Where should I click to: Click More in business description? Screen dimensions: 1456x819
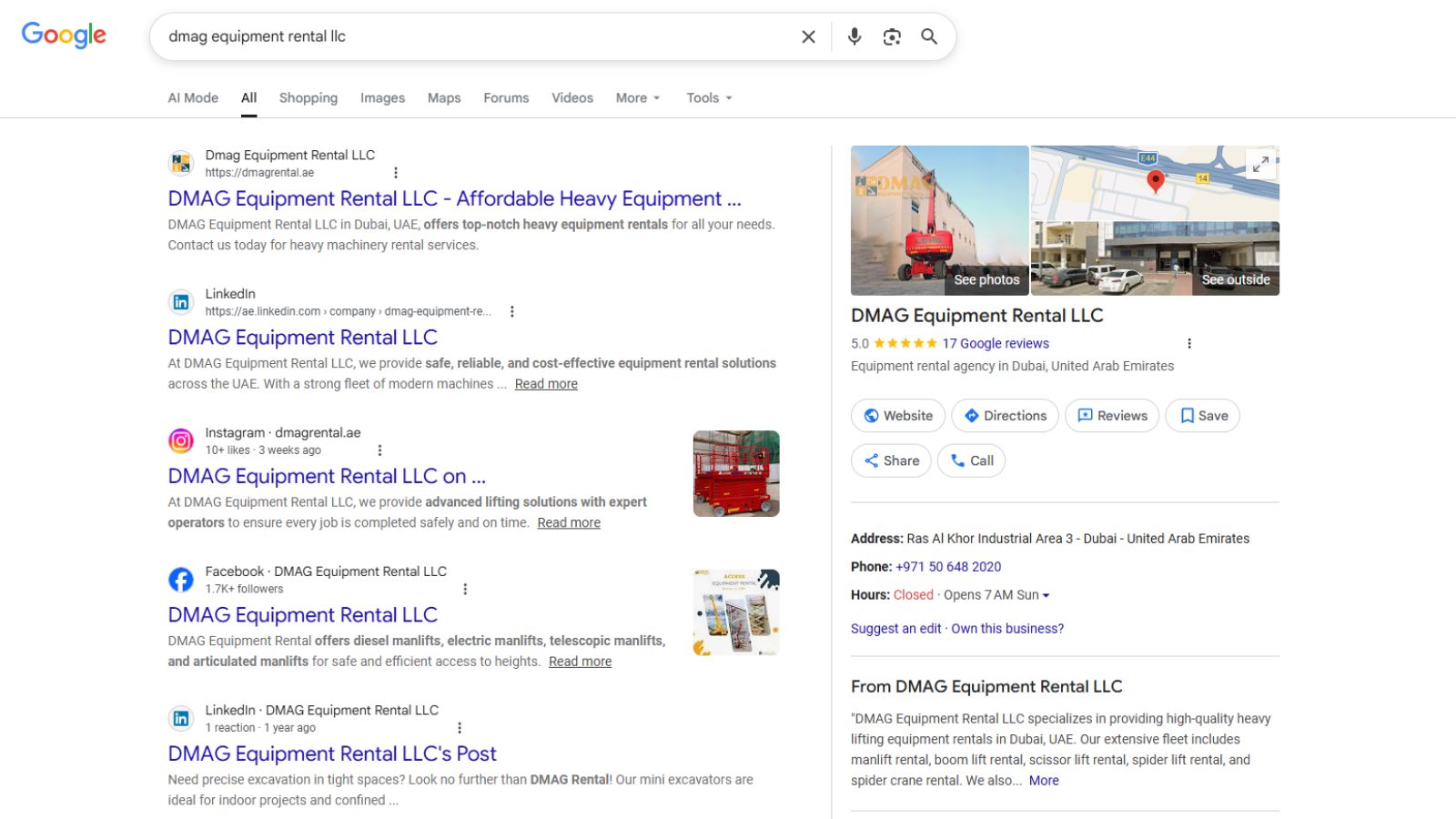click(1044, 781)
